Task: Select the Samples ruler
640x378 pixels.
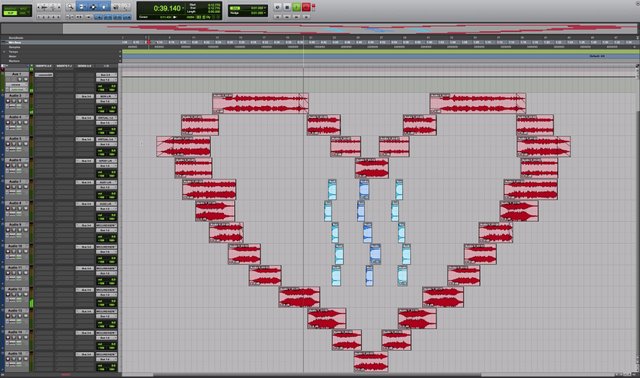Action: click(x=14, y=47)
